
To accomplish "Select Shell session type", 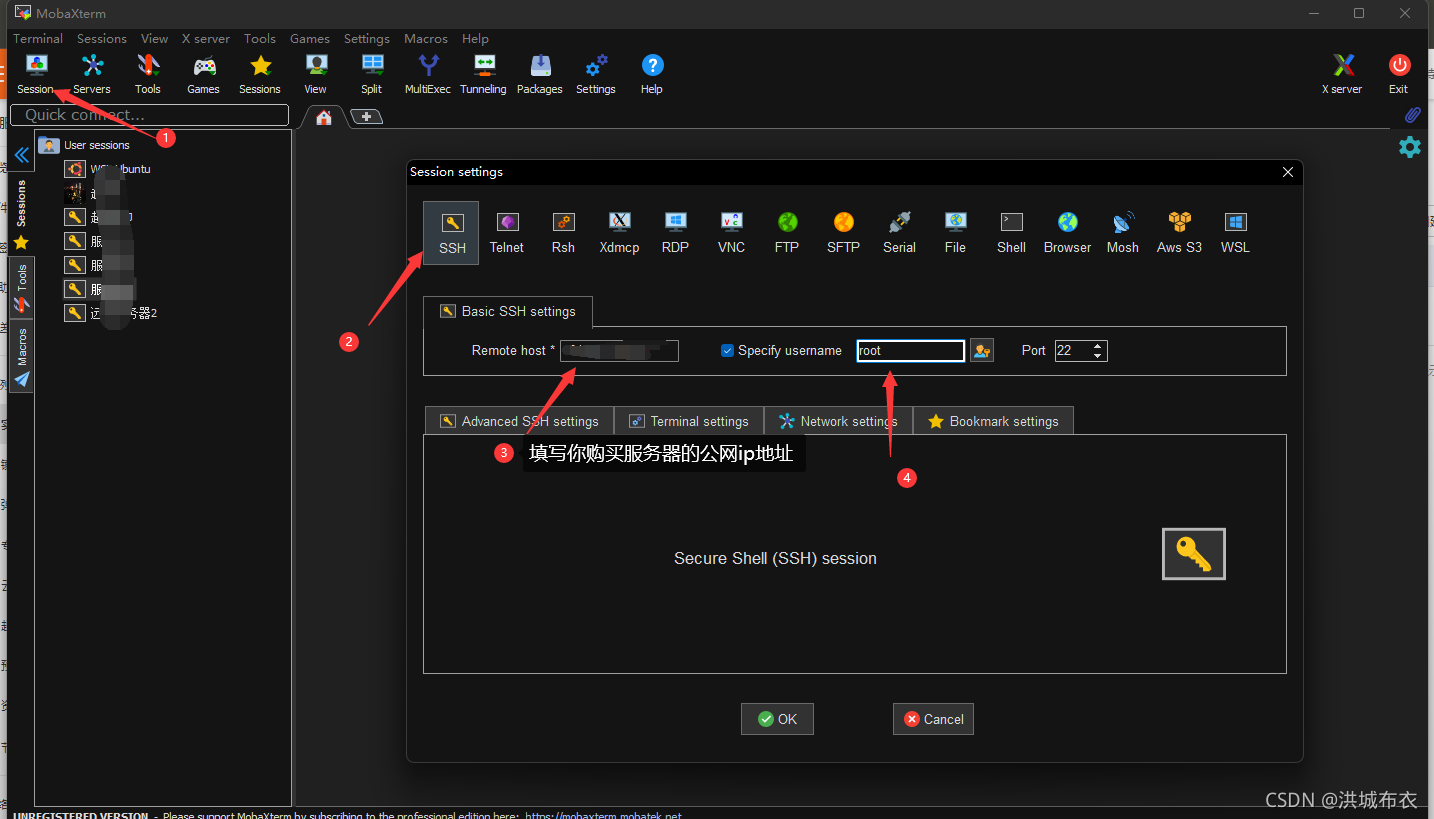I will (1011, 233).
